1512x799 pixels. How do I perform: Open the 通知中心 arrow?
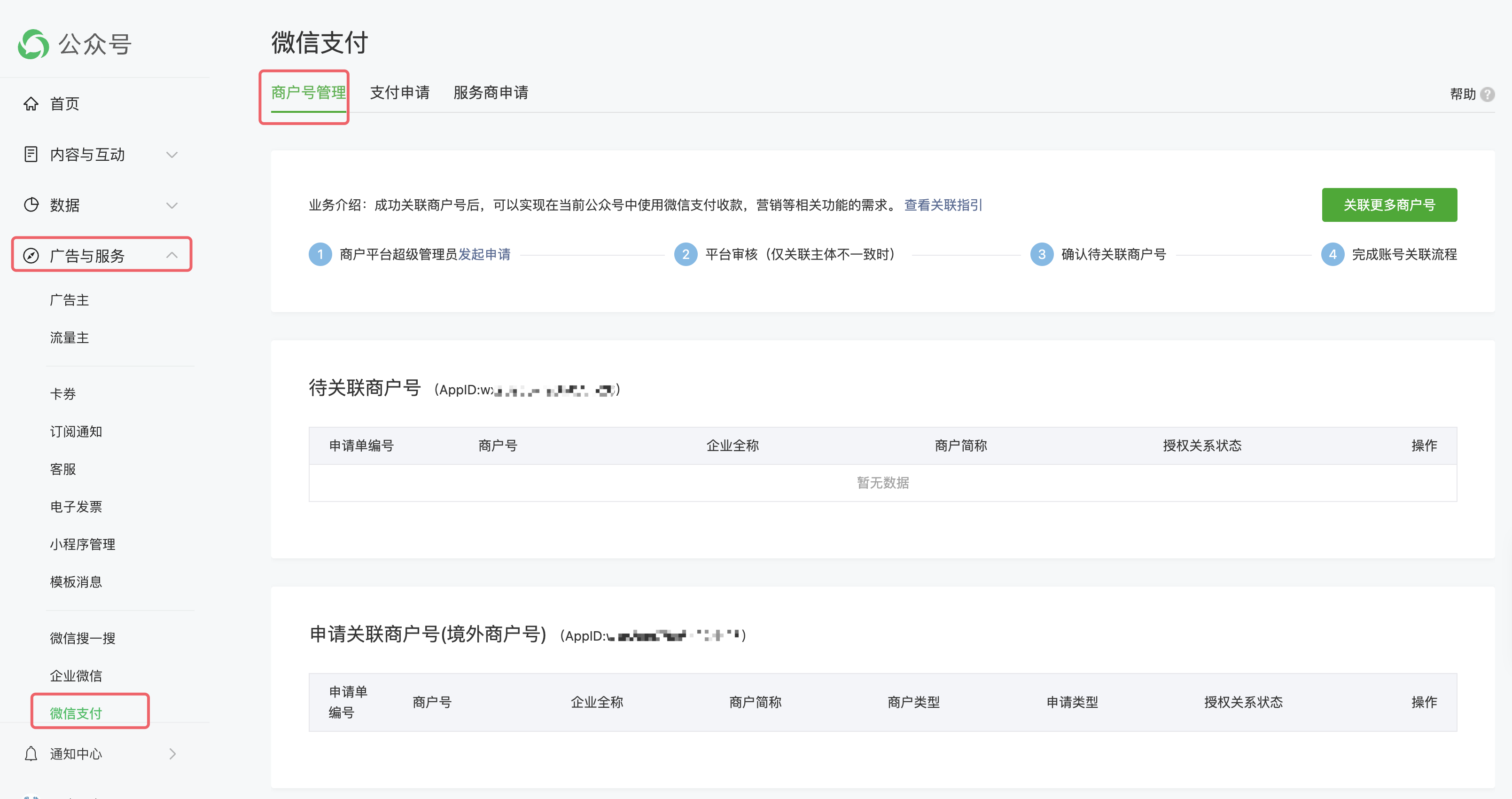(x=172, y=753)
